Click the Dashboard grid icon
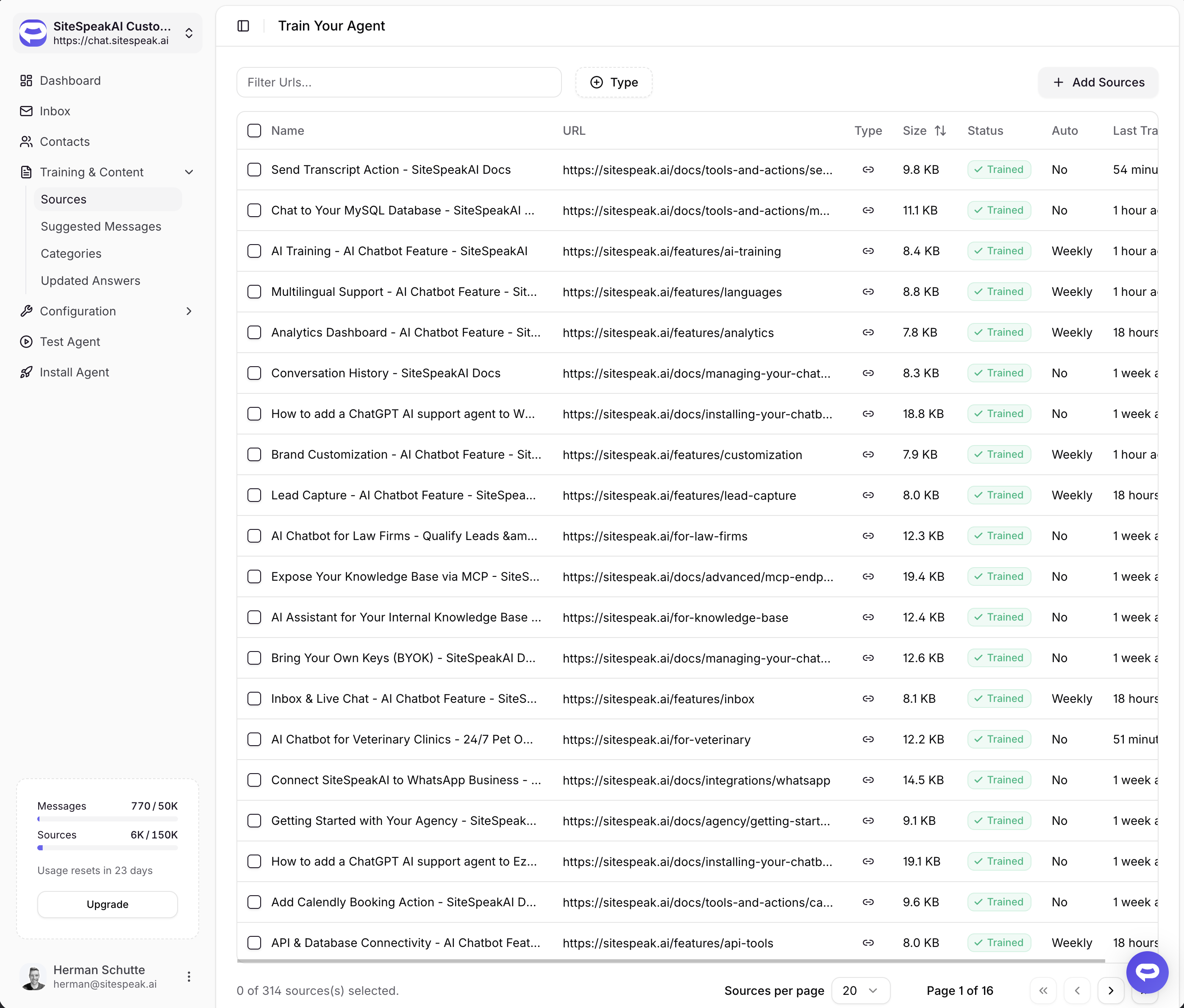The width and height of the screenshot is (1184, 1008). coord(26,81)
